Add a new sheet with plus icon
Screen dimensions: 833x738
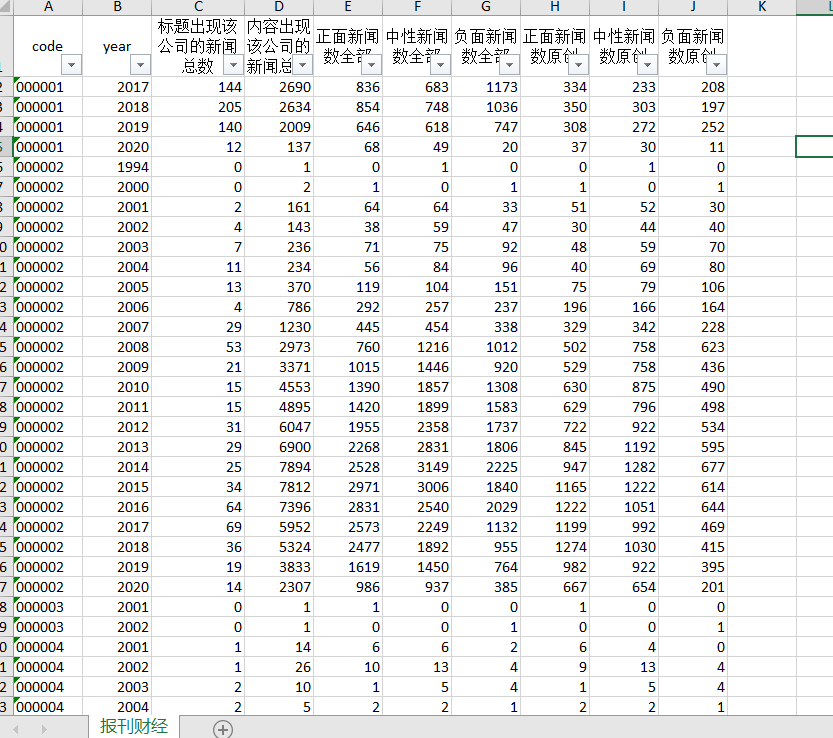pos(223,729)
